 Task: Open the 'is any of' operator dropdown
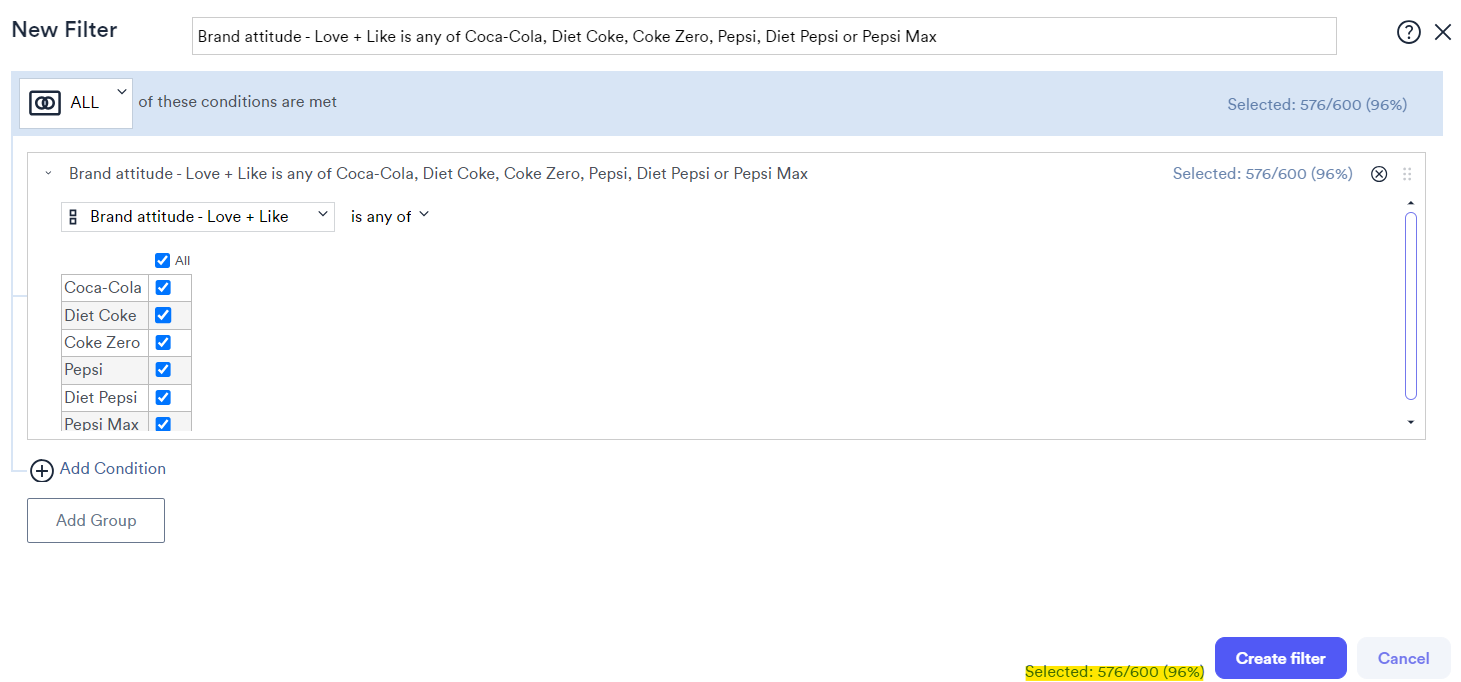[389, 216]
